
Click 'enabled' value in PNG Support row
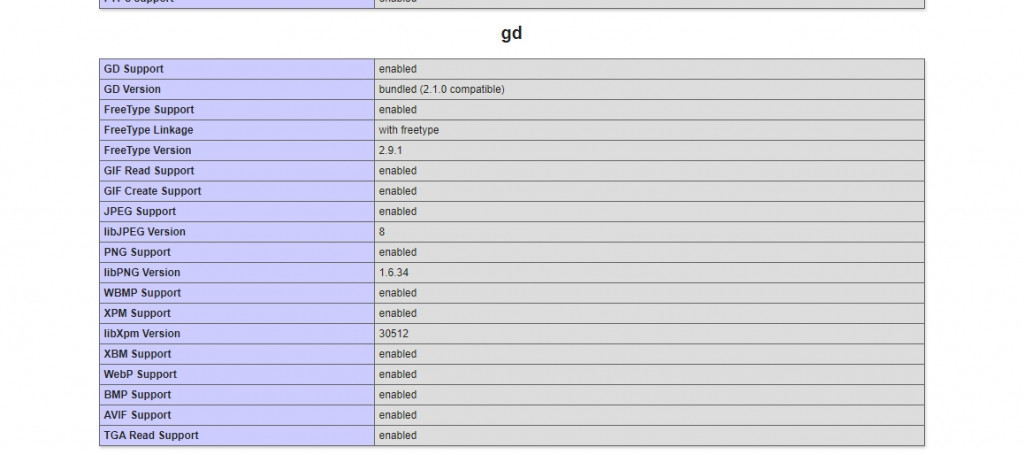[398, 252]
